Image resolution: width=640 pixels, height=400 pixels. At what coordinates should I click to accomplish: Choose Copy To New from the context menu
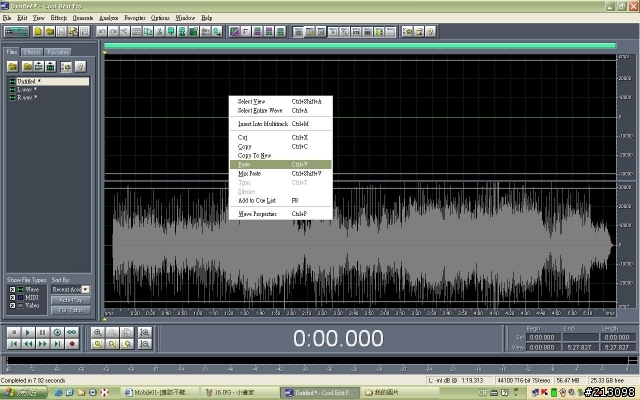click(x=281, y=156)
